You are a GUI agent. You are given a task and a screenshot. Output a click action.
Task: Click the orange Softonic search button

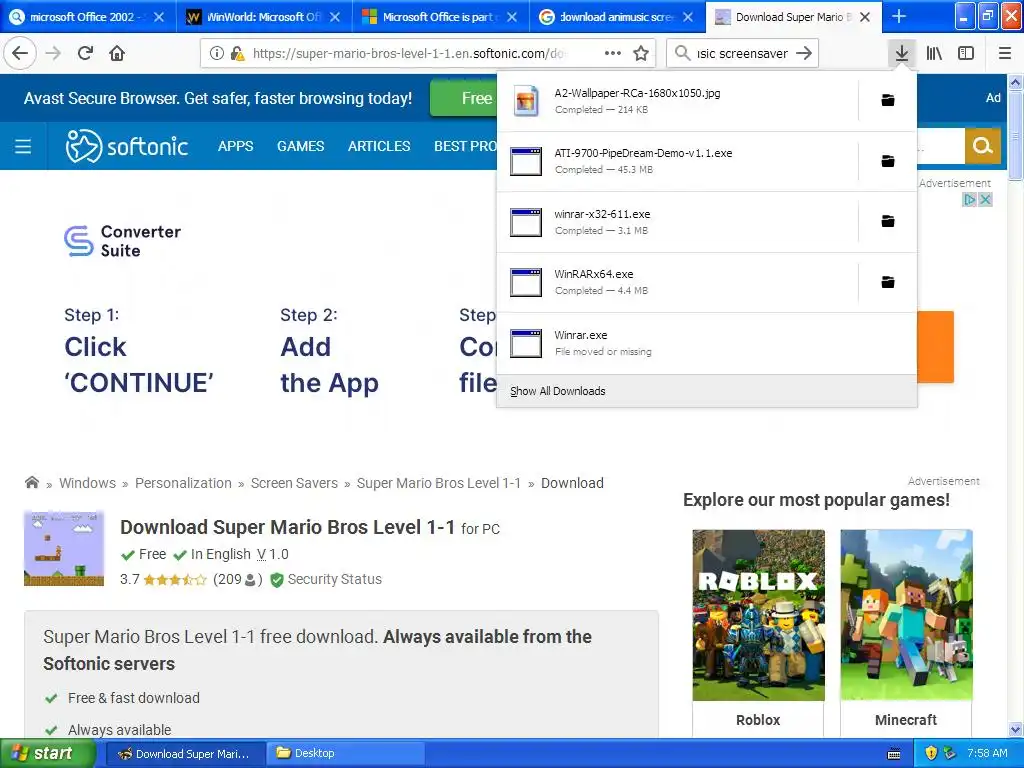982,146
